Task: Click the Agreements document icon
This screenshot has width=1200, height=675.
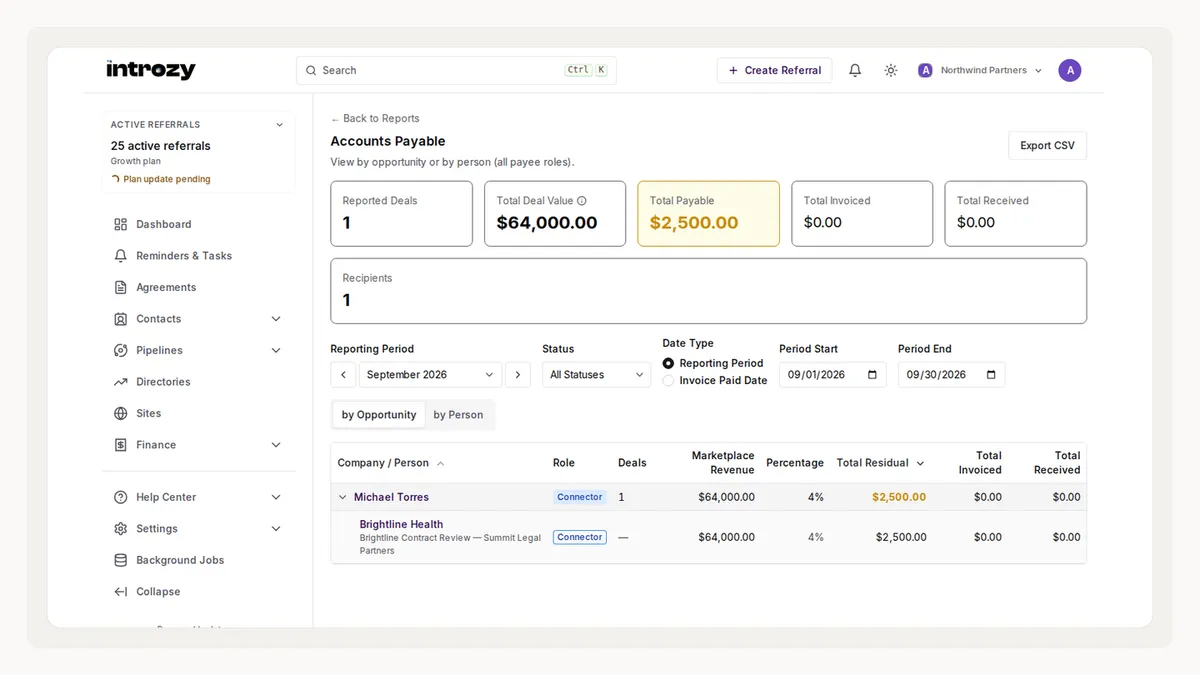Action: pos(121,287)
